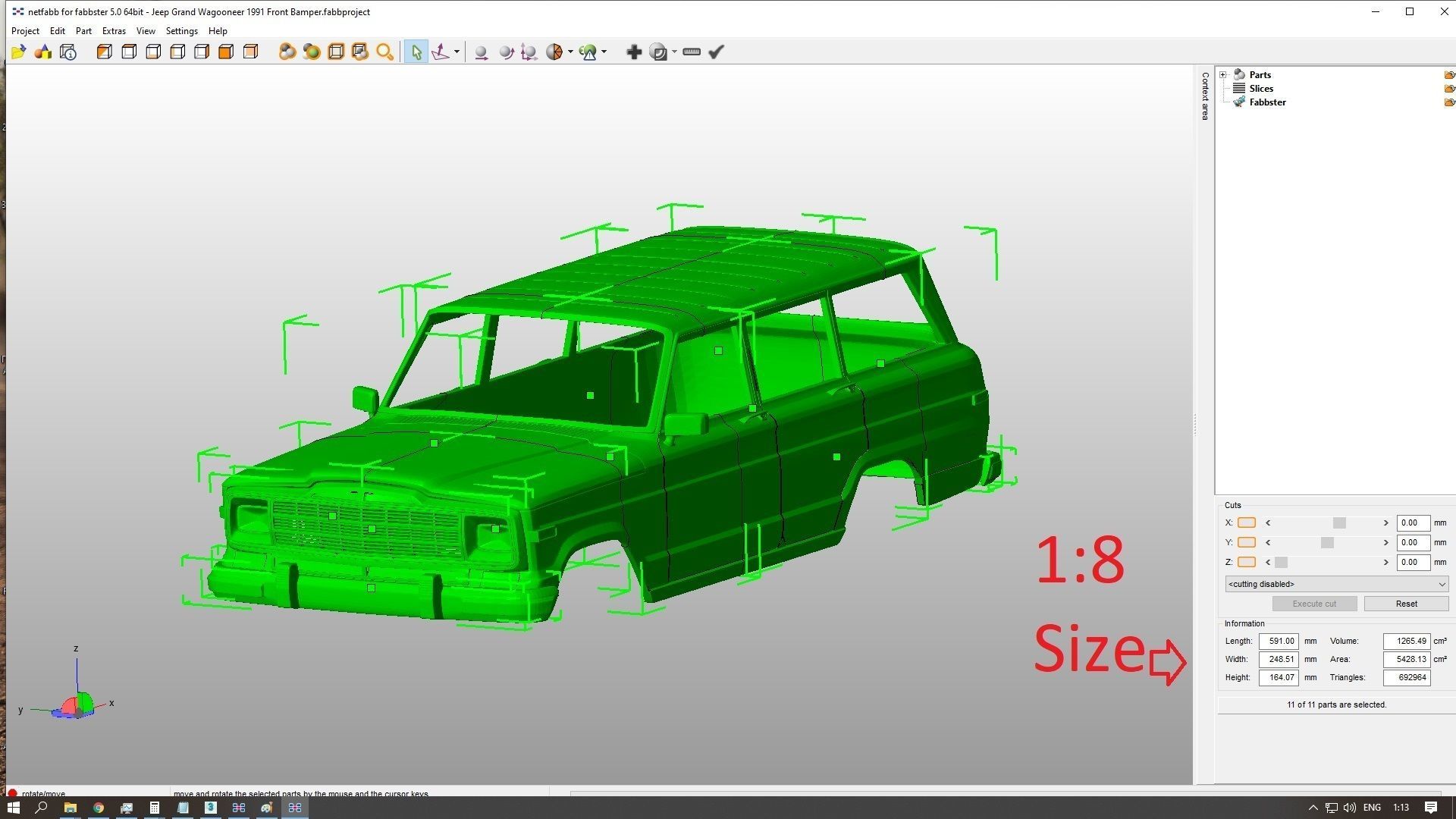Click the measuring ruler icon
The image size is (1456, 819).
pos(692,52)
